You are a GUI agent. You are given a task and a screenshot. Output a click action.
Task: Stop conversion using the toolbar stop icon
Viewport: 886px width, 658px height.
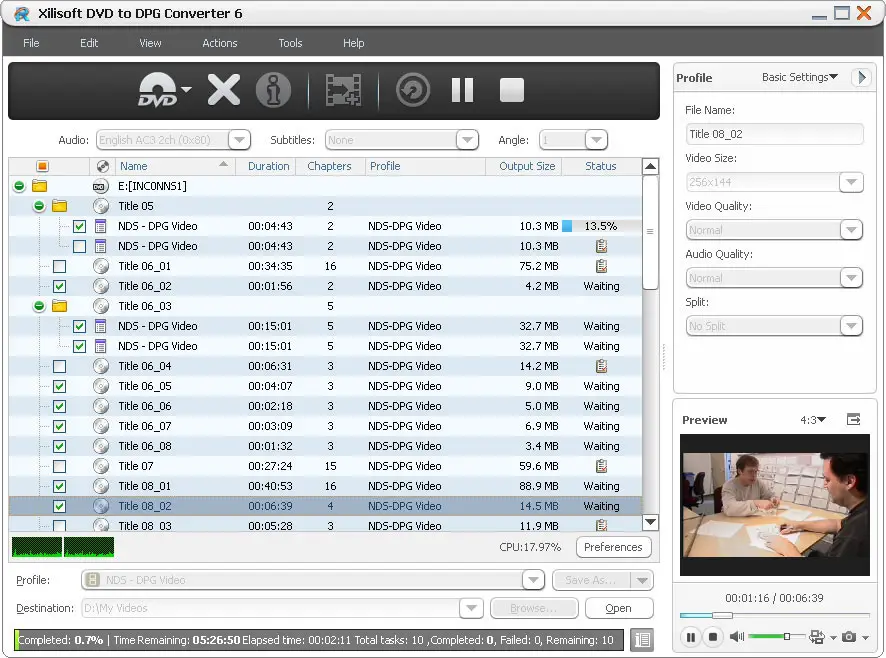click(x=511, y=90)
